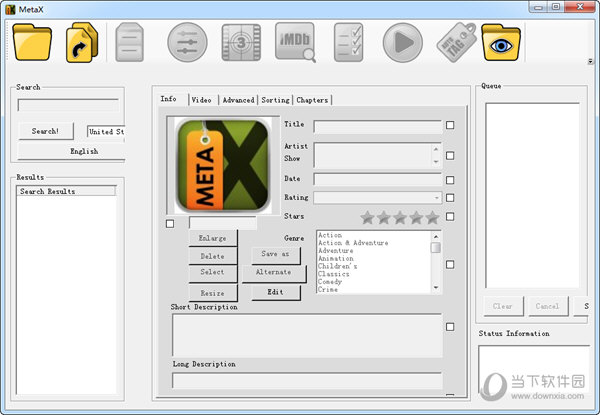This screenshot has height=415, width=600.
Task: Click the Auto Tag label icon
Action: tap(457, 42)
